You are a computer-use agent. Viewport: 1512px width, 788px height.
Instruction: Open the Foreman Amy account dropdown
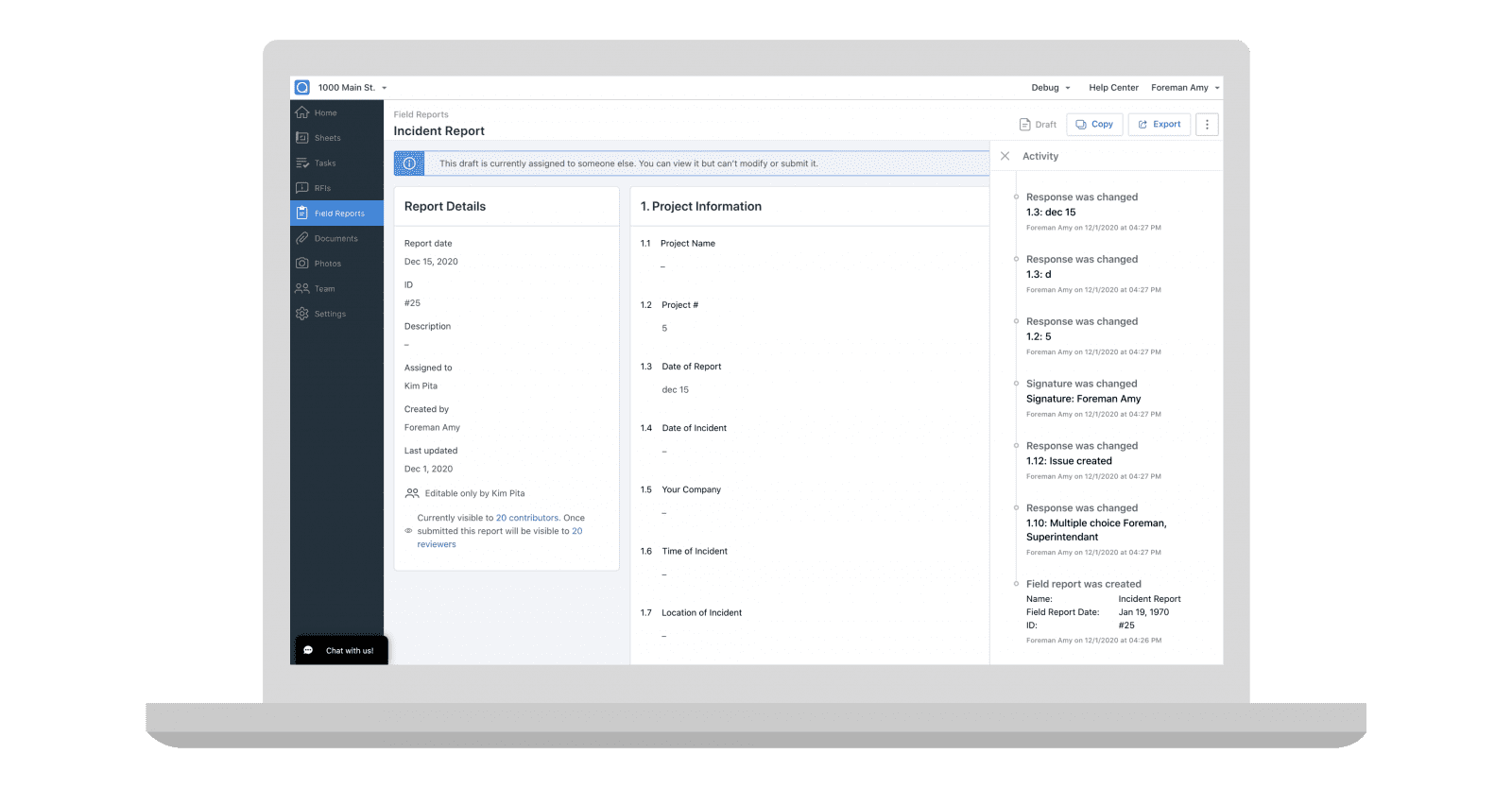coord(1185,88)
